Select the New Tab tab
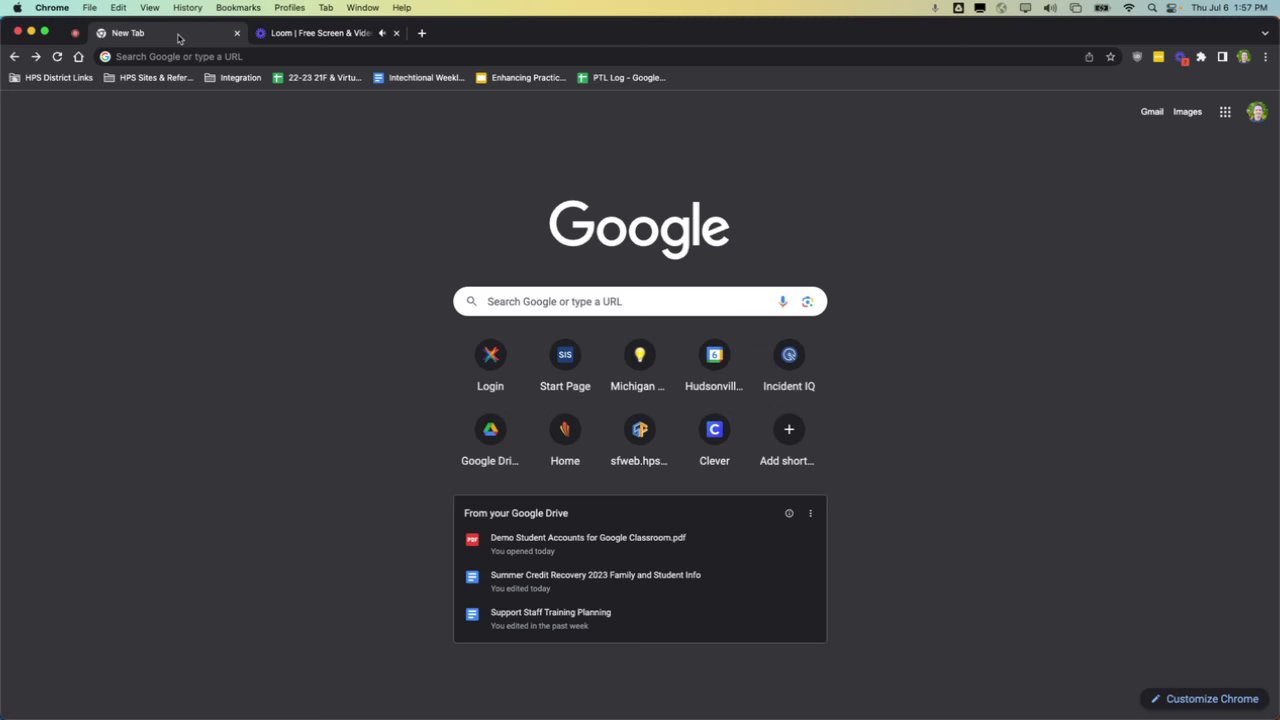The width and height of the screenshot is (1280, 720). coord(165,33)
